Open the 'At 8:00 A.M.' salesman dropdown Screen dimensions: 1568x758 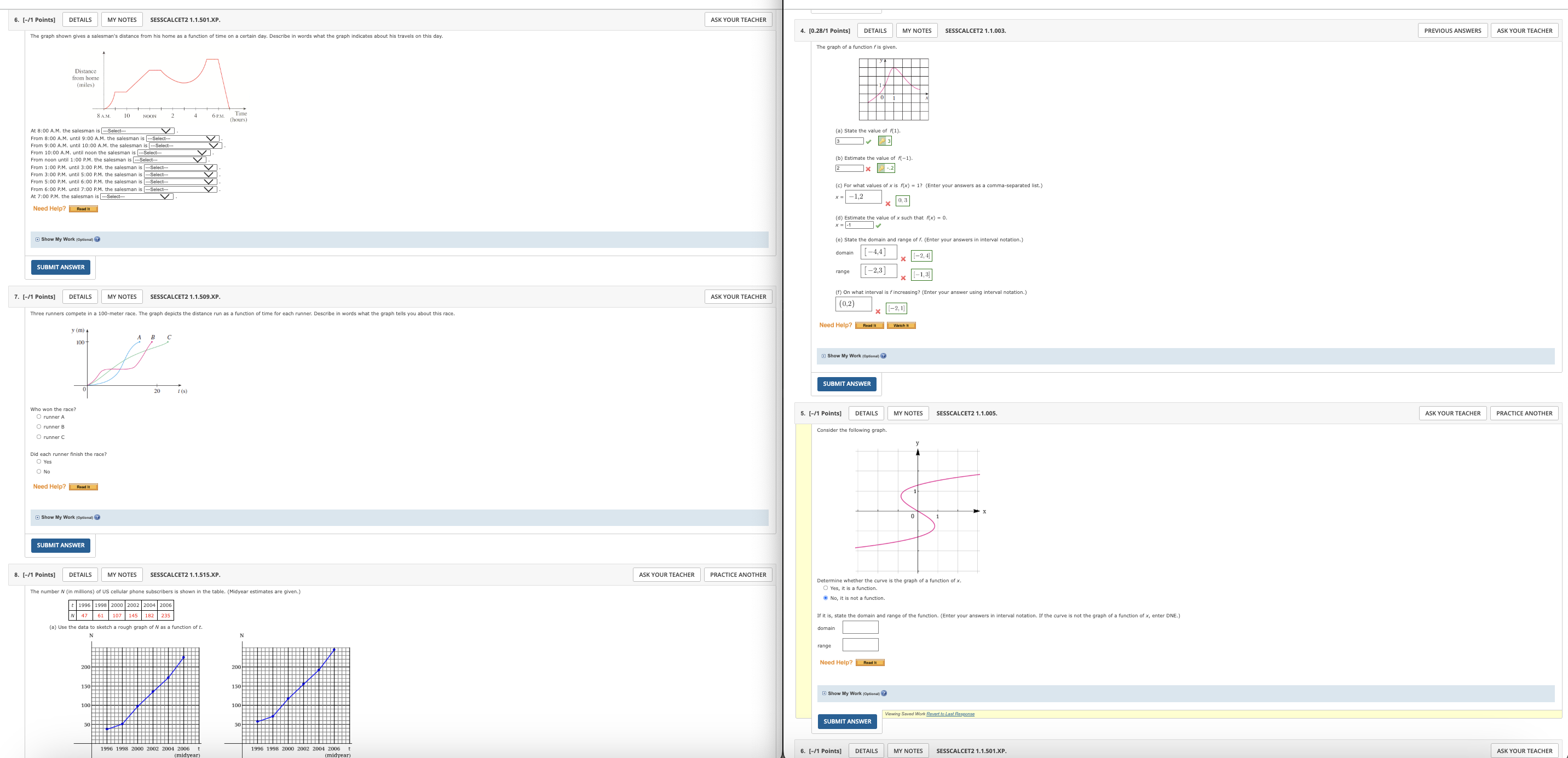pos(137,131)
